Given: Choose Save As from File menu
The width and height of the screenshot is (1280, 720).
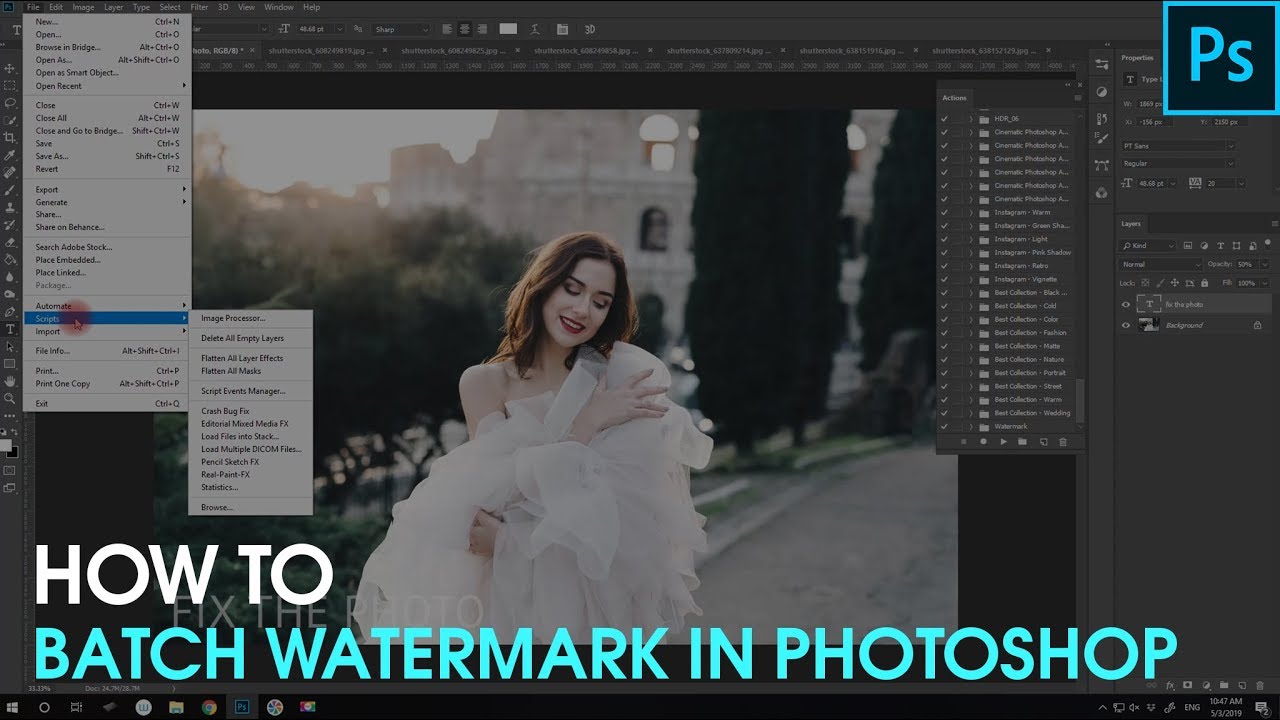Looking at the screenshot, I should point(107,156).
